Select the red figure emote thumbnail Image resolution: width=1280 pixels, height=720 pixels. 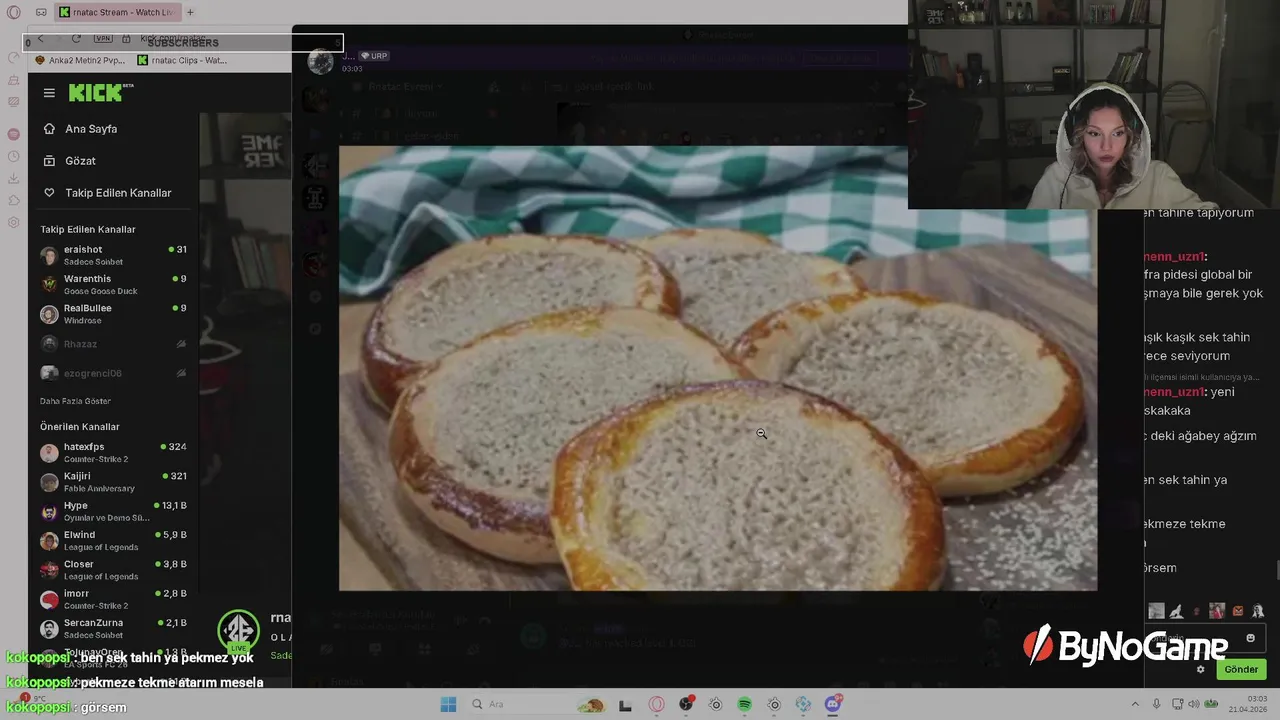pyautogui.click(x=1217, y=611)
